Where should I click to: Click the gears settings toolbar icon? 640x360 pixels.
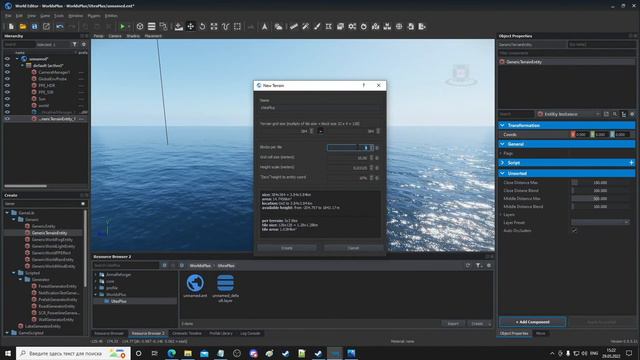click(352, 27)
